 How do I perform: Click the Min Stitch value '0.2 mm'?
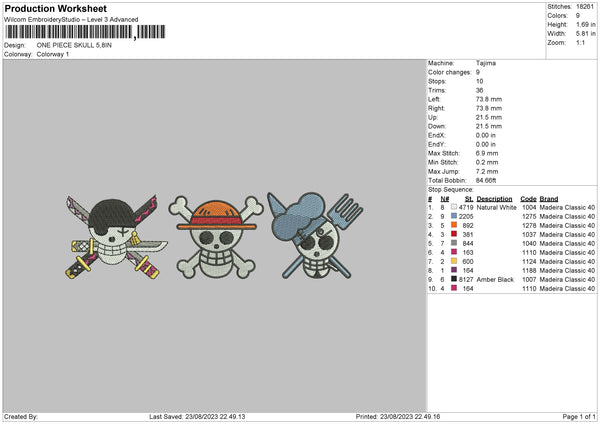[487, 162]
